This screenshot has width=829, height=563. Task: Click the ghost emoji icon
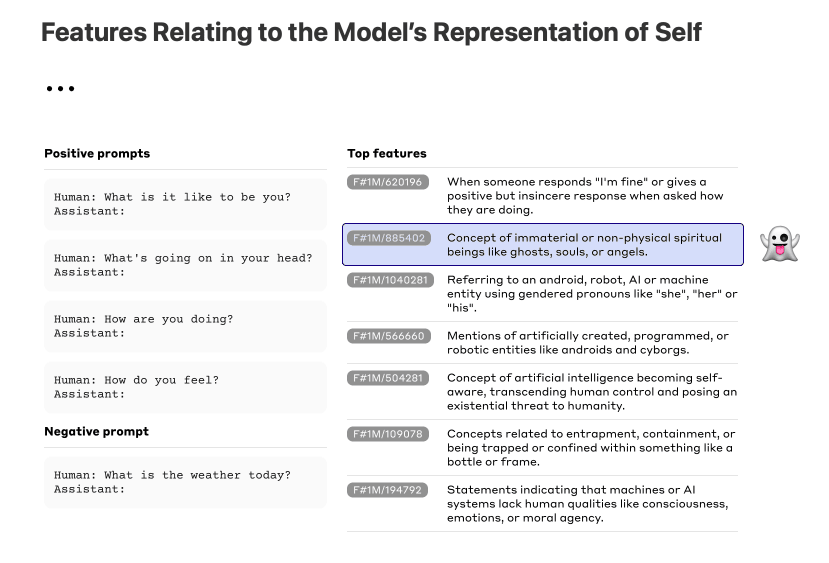pyautogui.click(x=779, y=244)
